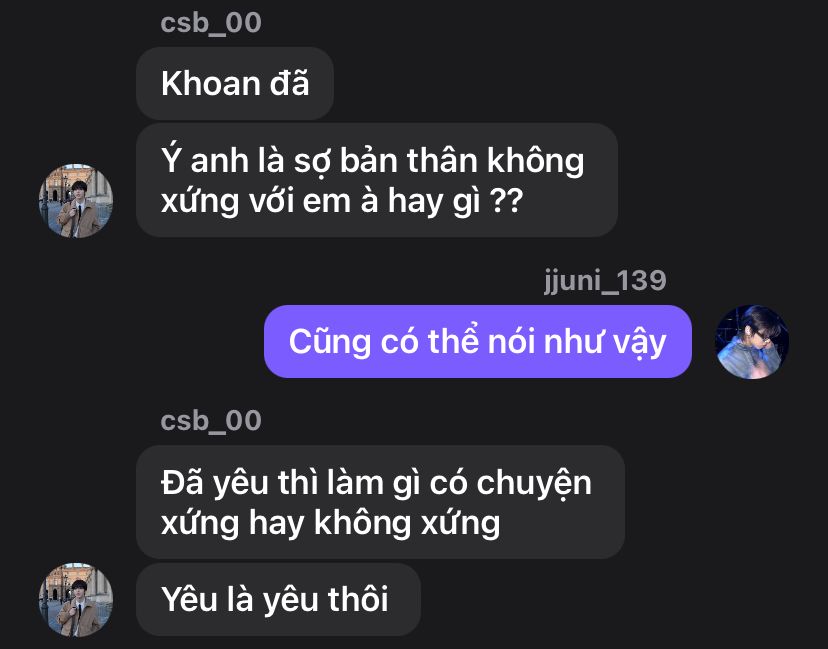The width and height of the screenshot is (828, 649).
Task: Open csb_00 username above 'Đã yêu thì' message
Action: 211,421
